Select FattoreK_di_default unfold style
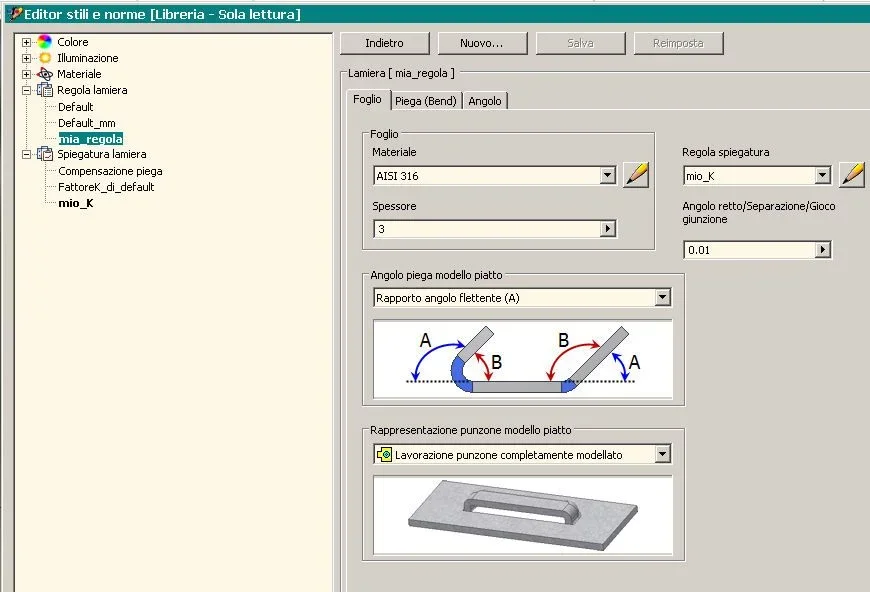The width and height of the screenshot is (870, 592). point(105,187)
